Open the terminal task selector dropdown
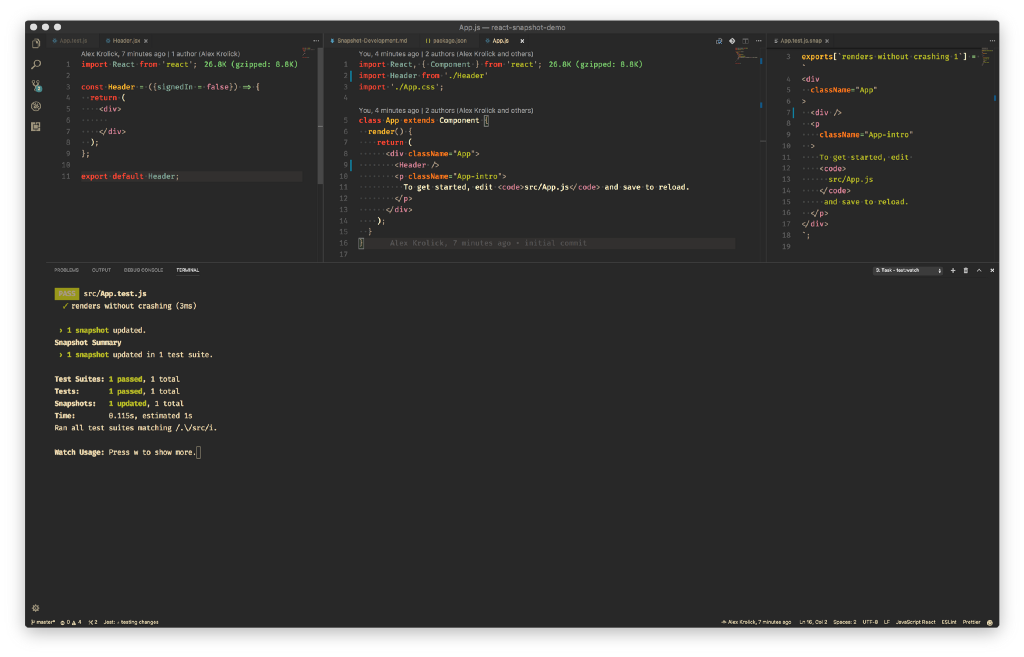Image resolution: width=1024 pixels, height=657 pixels. click(908, 270)
